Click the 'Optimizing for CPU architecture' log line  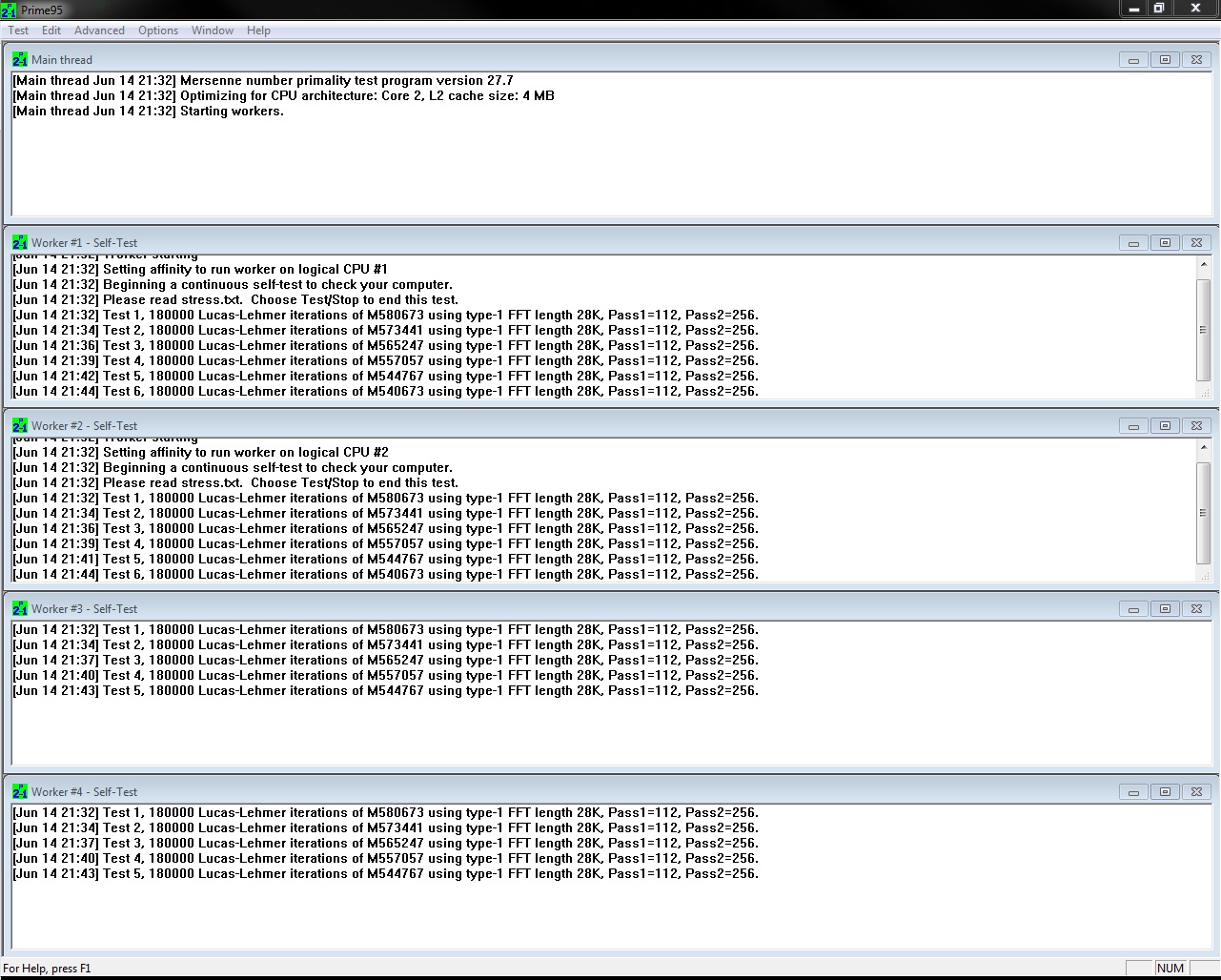click(x=283, y=95)
